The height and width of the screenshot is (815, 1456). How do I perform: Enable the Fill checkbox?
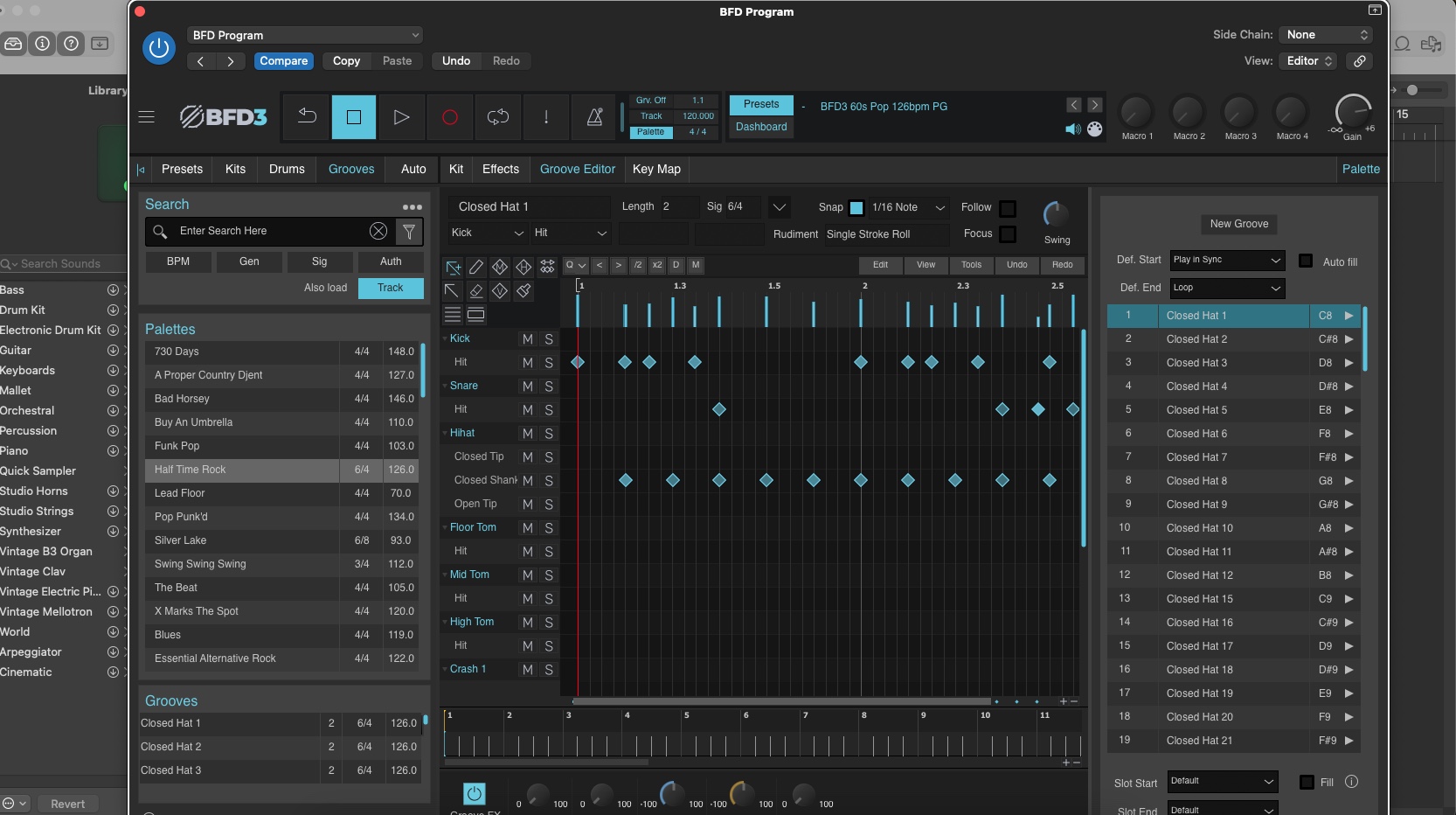1307,783
